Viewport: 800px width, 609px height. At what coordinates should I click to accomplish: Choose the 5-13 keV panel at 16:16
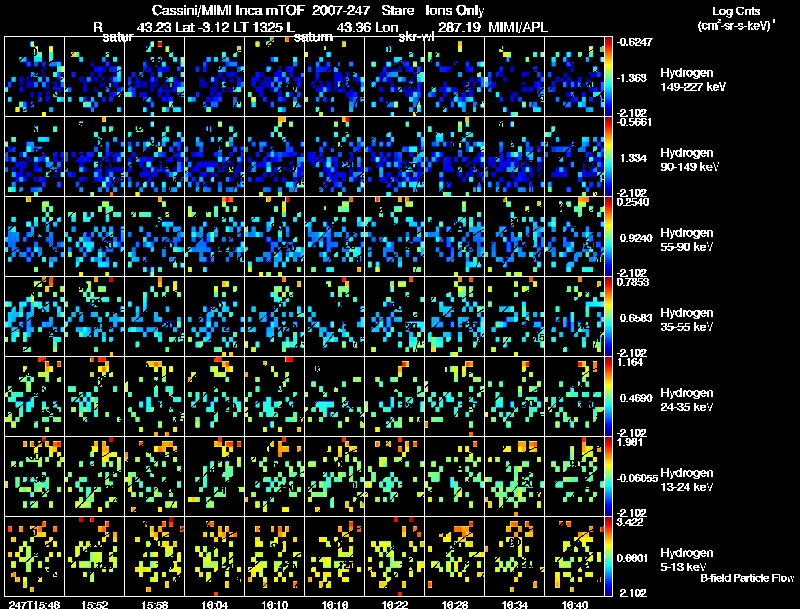tap(335, 557)
